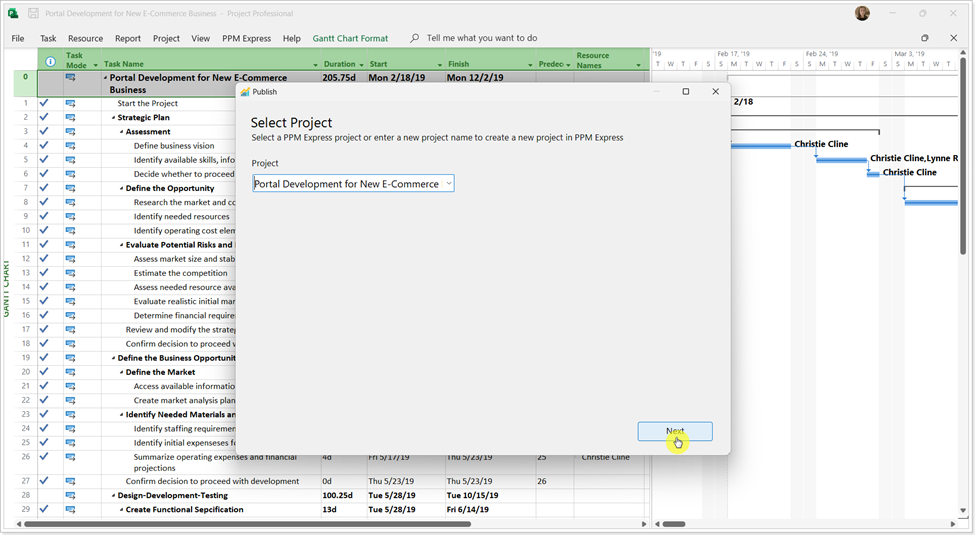Open Task Name column filter arrow

click(x=315, y=65)
